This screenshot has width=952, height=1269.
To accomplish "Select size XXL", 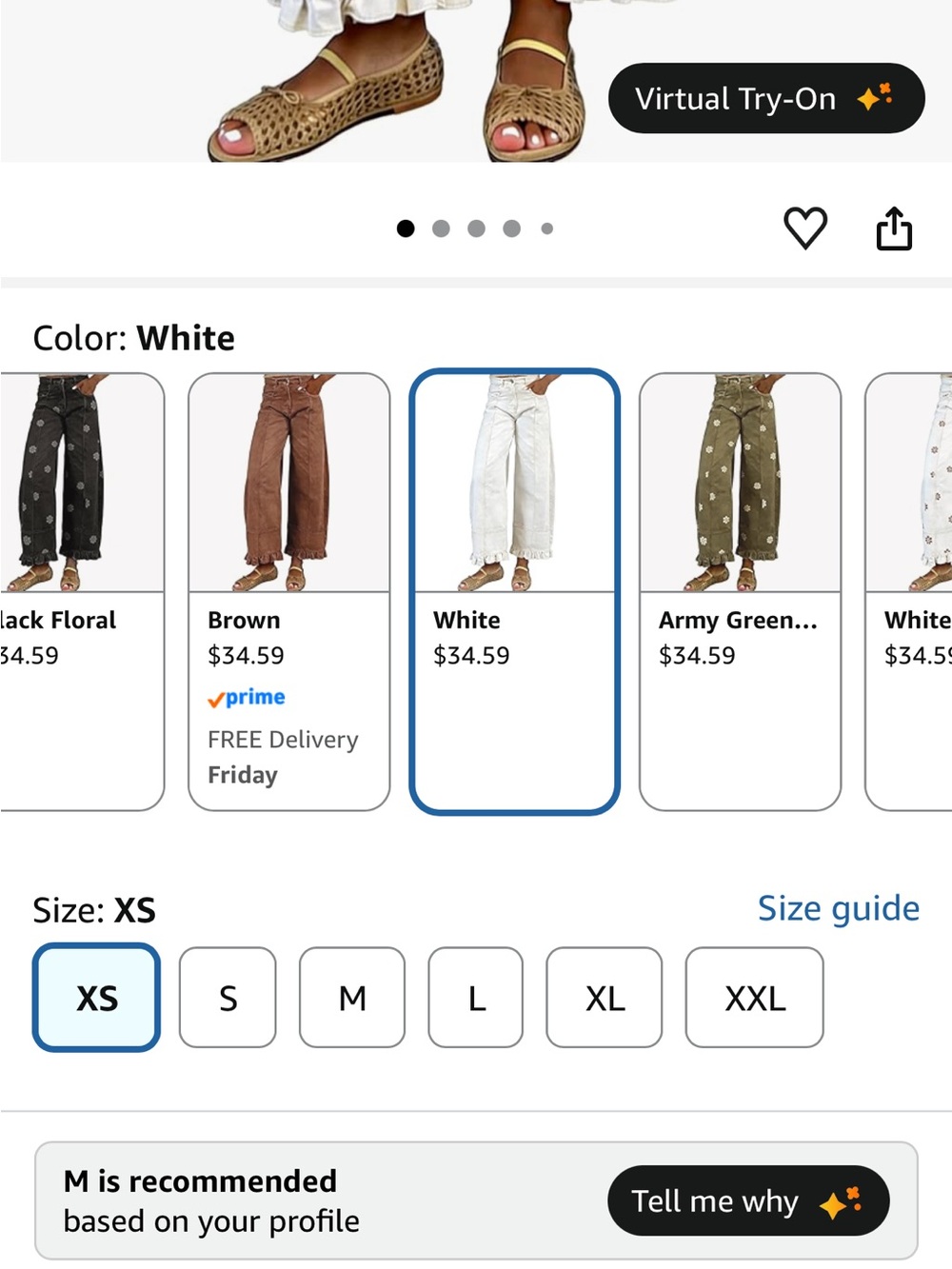I will point(754,997).
